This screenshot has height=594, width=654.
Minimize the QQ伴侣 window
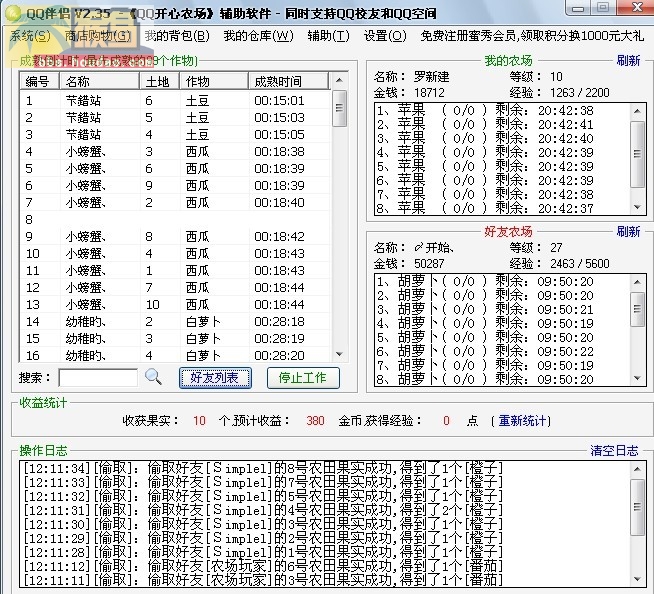(578, 8)
